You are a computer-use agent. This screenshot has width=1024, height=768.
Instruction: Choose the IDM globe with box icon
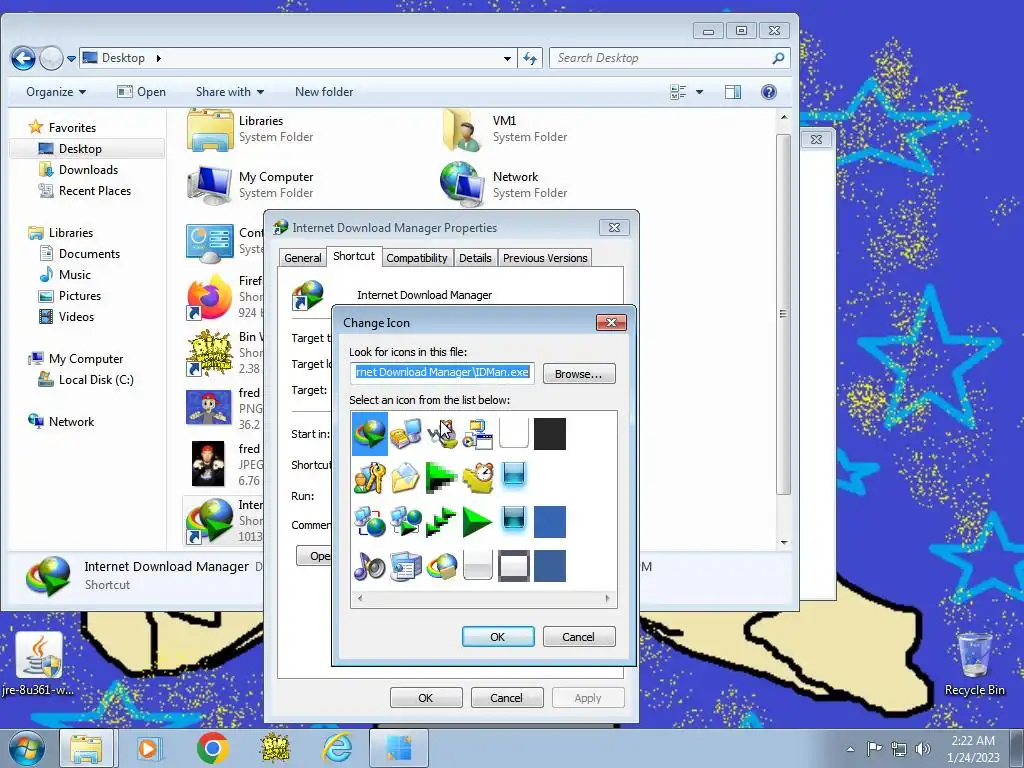click(x=441, y=566)
